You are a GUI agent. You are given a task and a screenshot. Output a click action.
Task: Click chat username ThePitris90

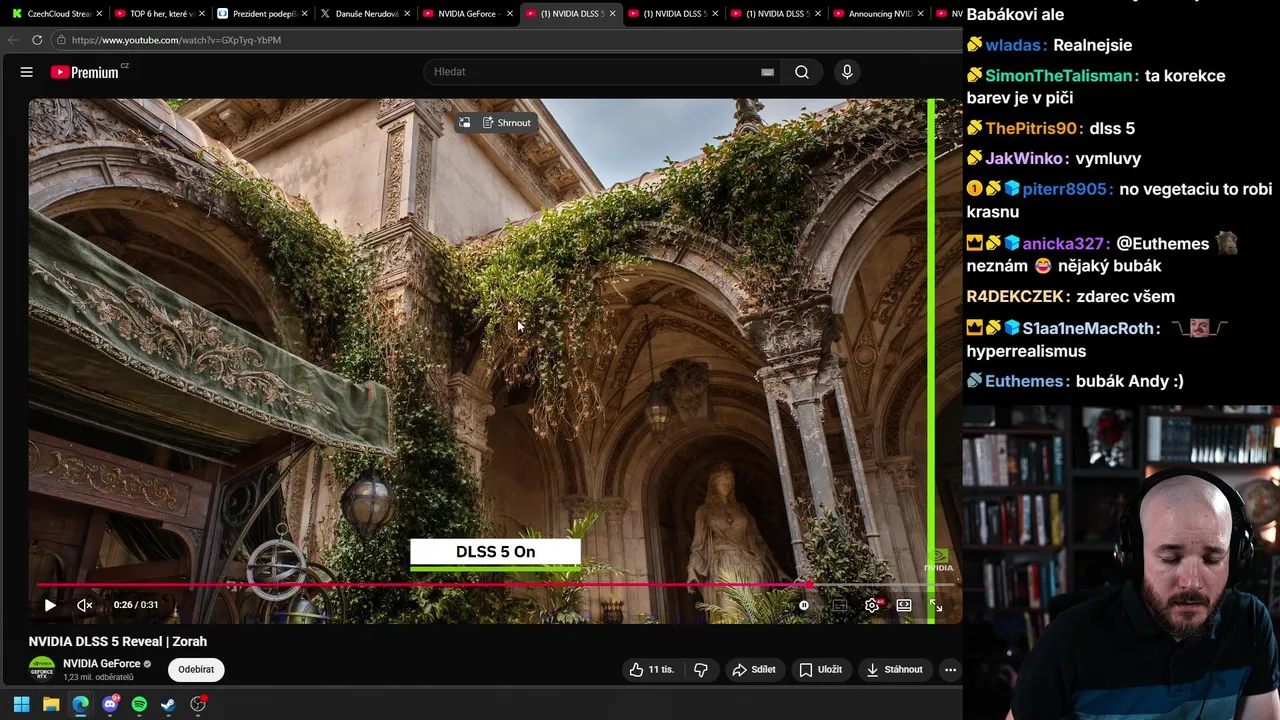point(1031,128)
